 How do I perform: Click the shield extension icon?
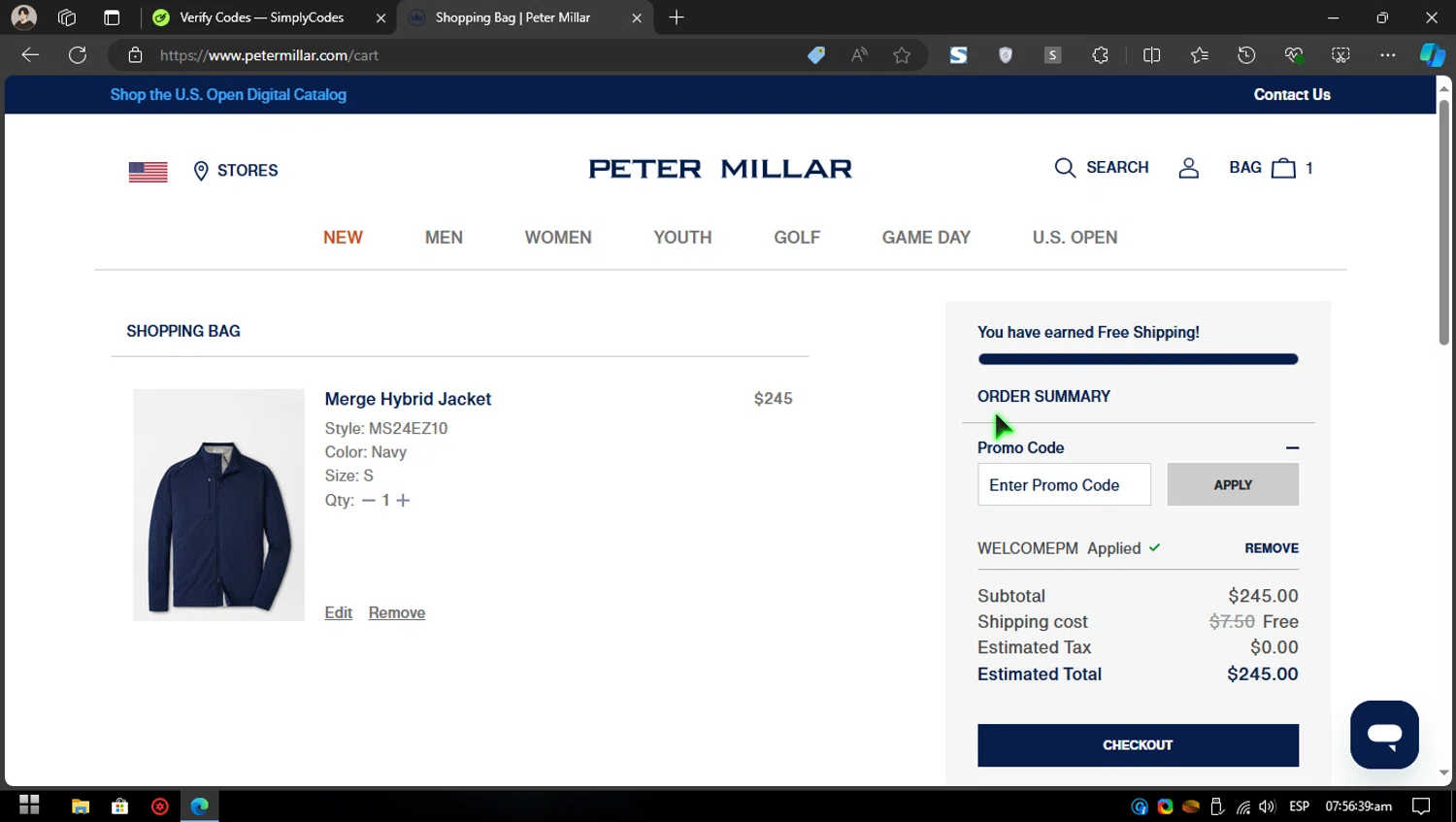coord(1006,55)
